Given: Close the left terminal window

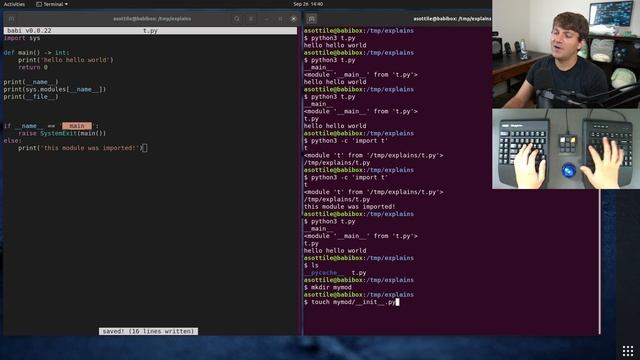Looking at the screenshot, I should point(293,19).
